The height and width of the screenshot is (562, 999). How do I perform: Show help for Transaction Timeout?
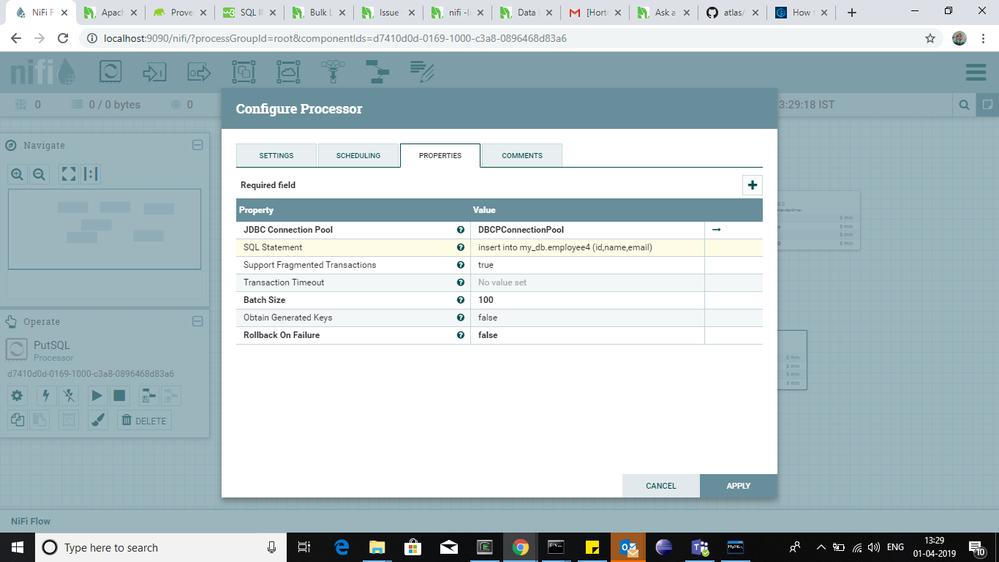tap(460, 282)
